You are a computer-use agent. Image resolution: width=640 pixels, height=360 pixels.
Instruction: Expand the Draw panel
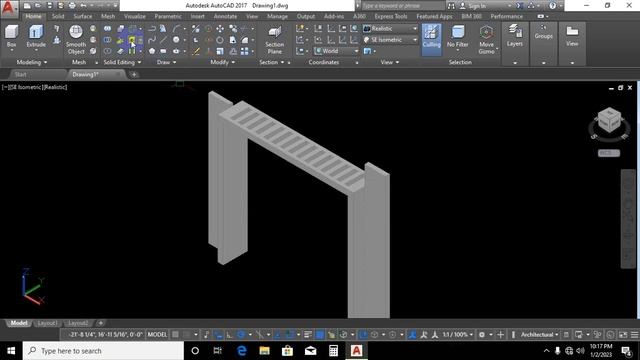pos(167,62)
